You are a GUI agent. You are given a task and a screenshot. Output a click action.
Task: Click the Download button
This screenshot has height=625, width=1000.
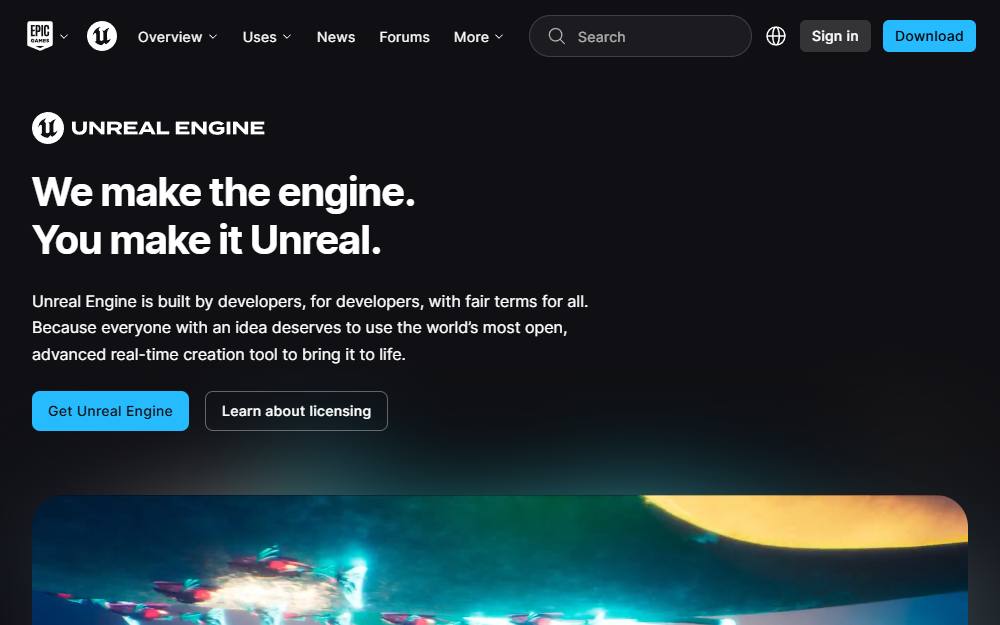click(929, 36)
